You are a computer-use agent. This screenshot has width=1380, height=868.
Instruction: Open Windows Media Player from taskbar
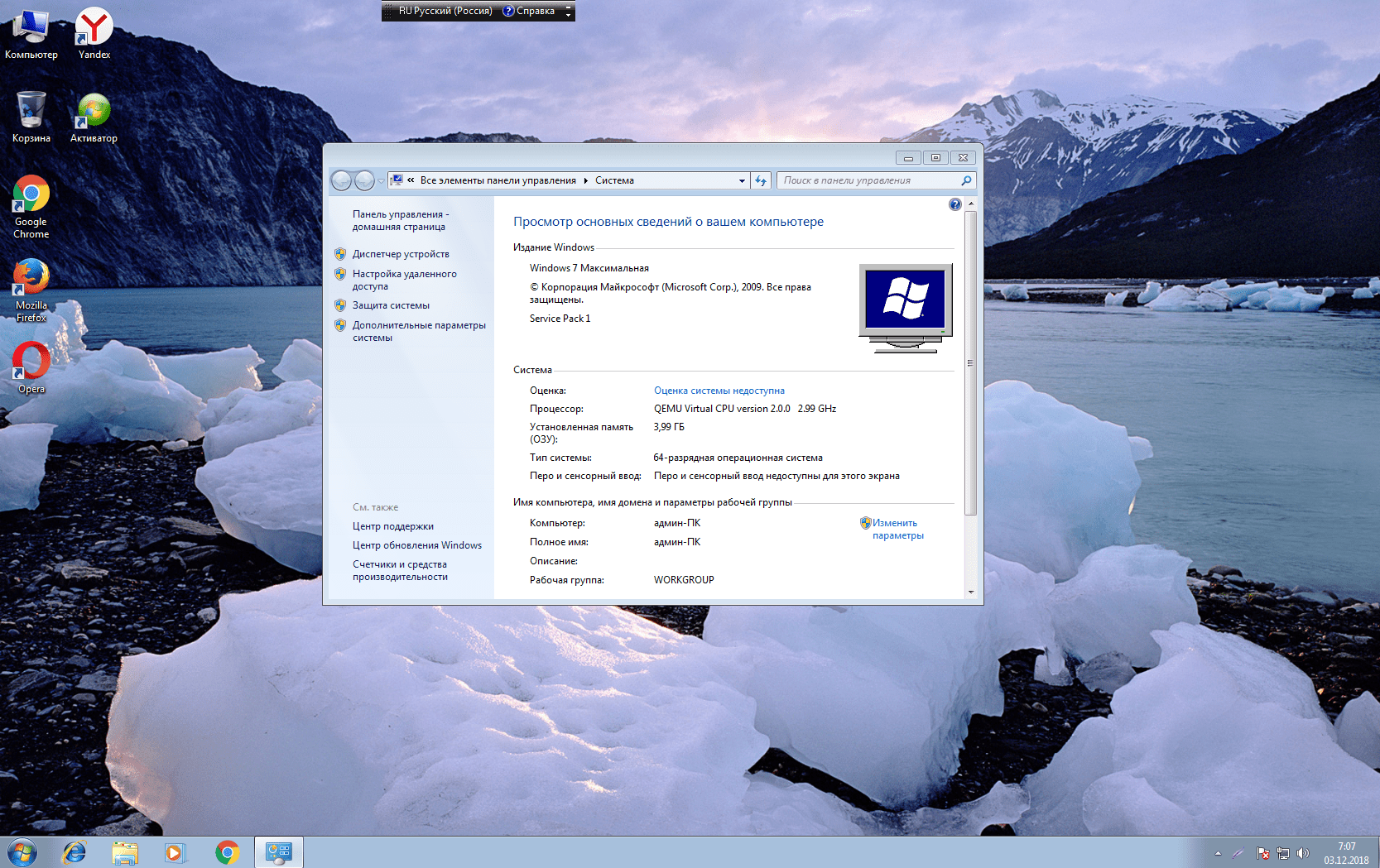[x=175, y=852]
